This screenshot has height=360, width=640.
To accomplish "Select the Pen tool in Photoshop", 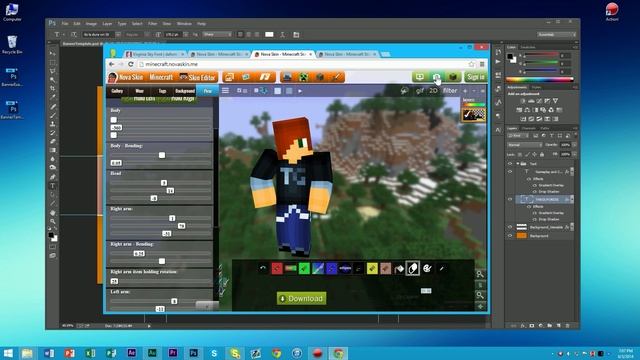I will click(x=53, y=177).
